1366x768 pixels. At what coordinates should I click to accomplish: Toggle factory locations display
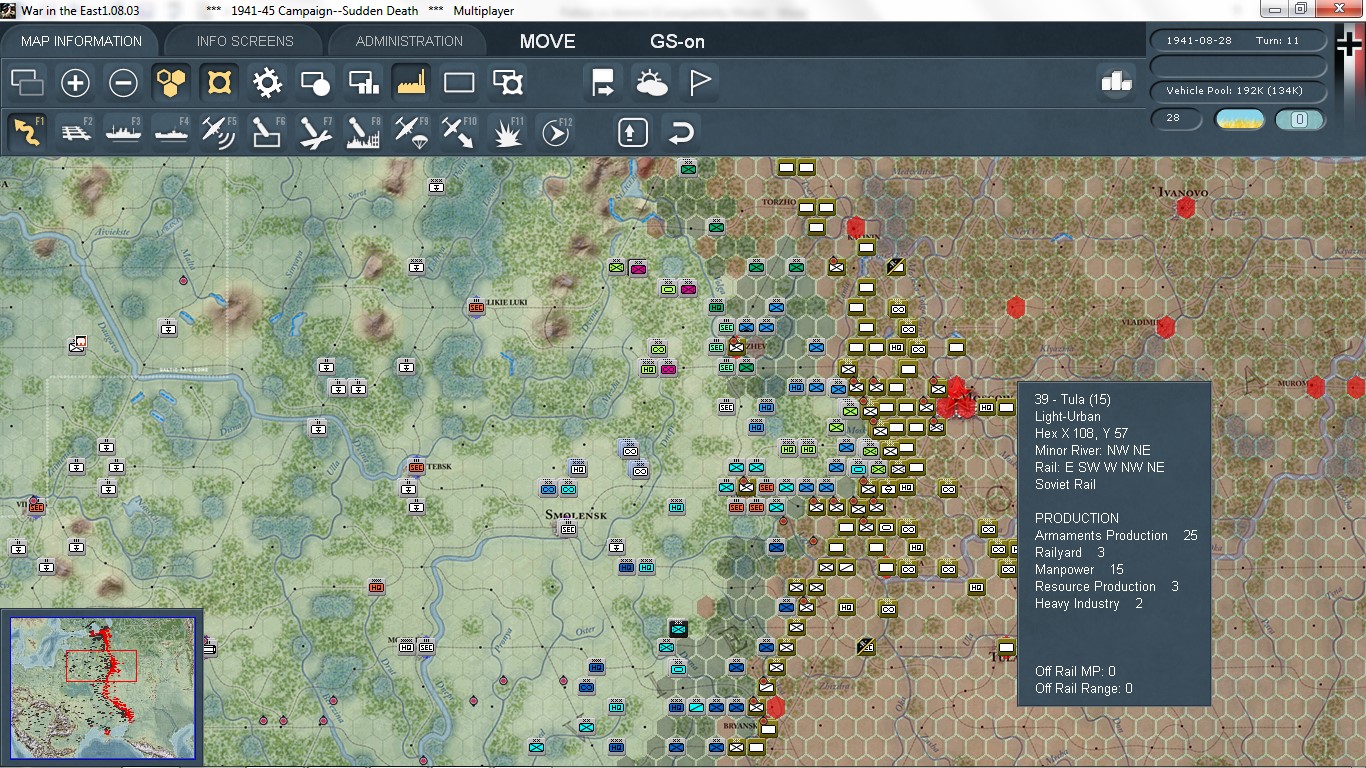411,83
